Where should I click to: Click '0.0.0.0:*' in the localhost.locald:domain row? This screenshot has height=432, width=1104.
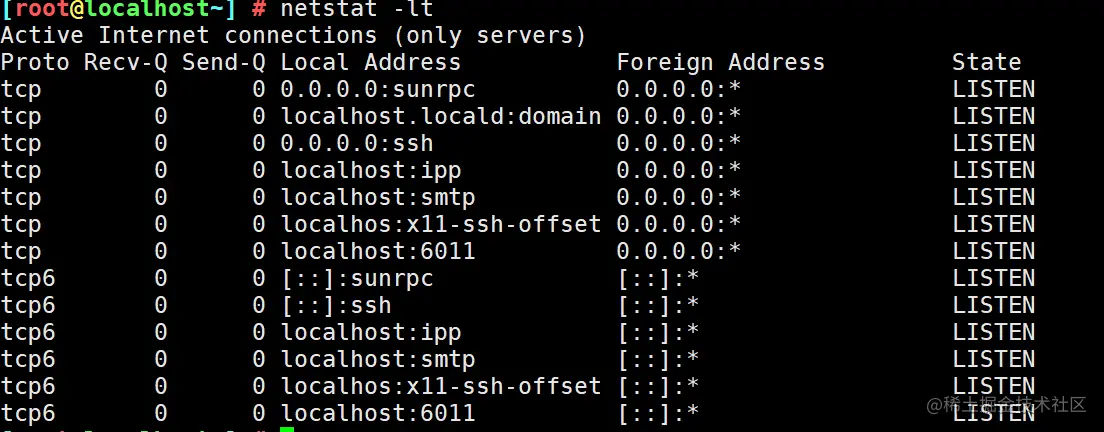pyautogui.click(x=679, y=116)
